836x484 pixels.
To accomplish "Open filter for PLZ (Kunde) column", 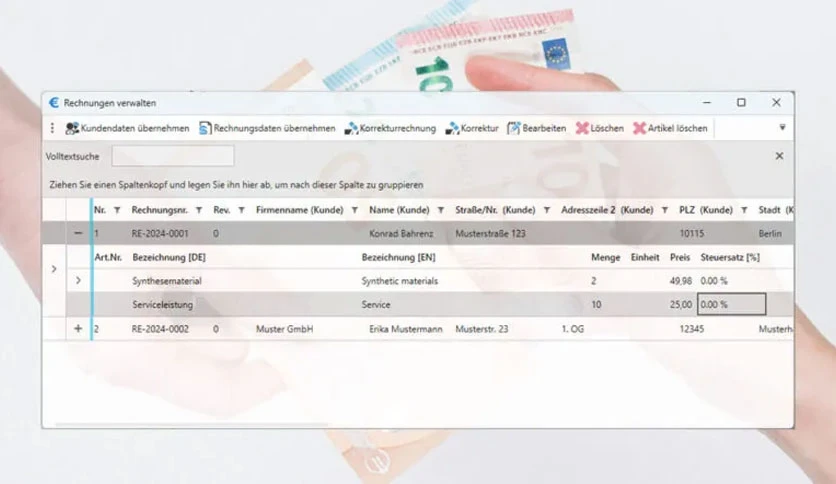I will pyautogui.click(x=744, y=211).
